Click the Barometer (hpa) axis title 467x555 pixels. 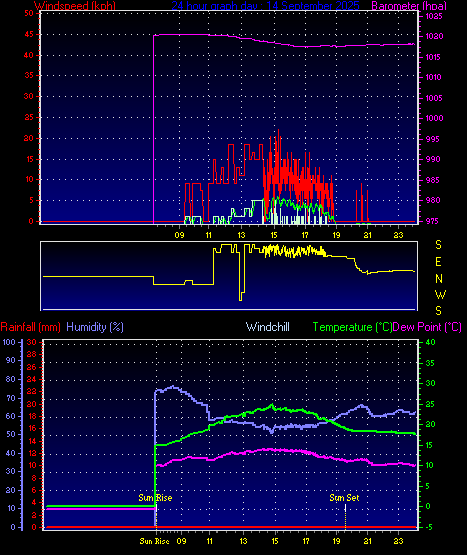409,6
